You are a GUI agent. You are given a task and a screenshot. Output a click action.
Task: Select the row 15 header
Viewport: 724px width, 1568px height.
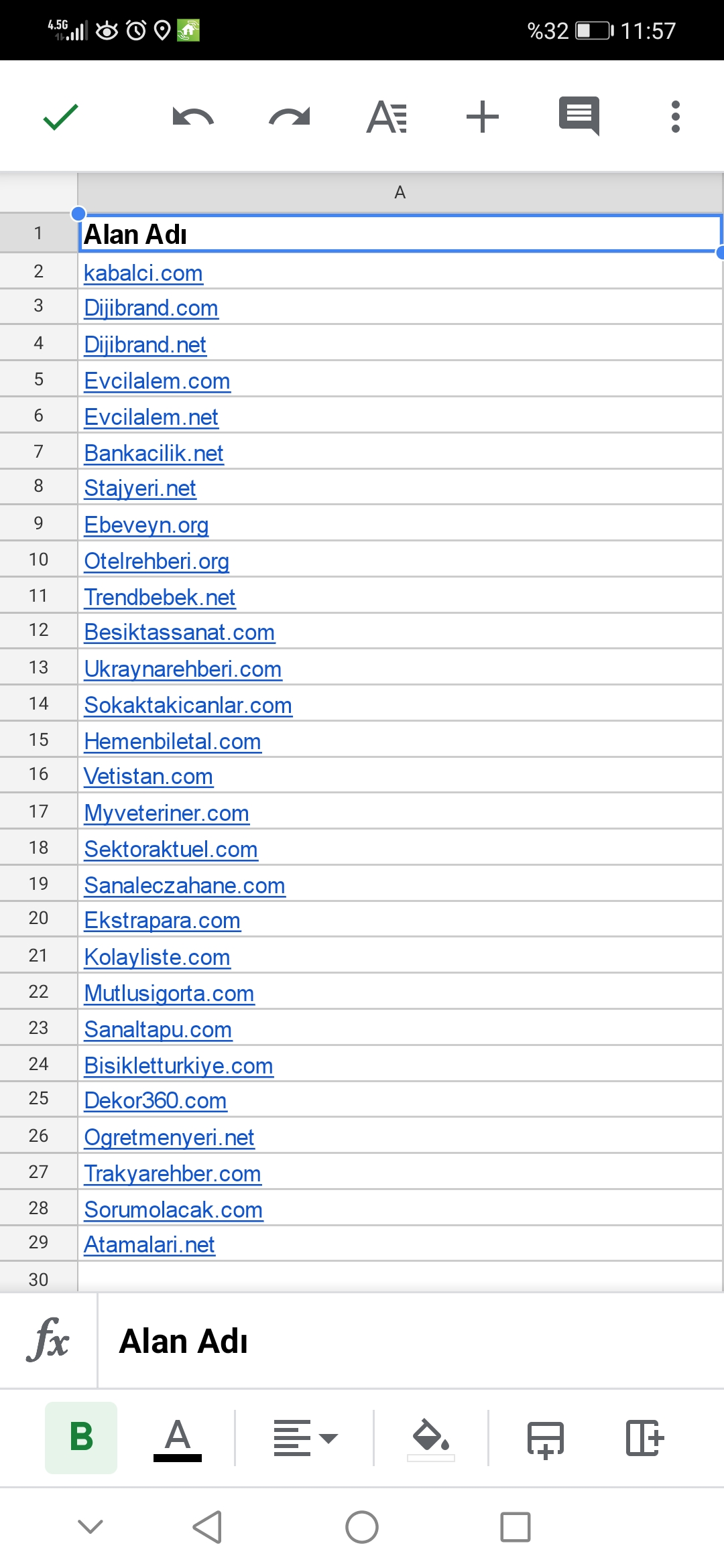point(38,740)
